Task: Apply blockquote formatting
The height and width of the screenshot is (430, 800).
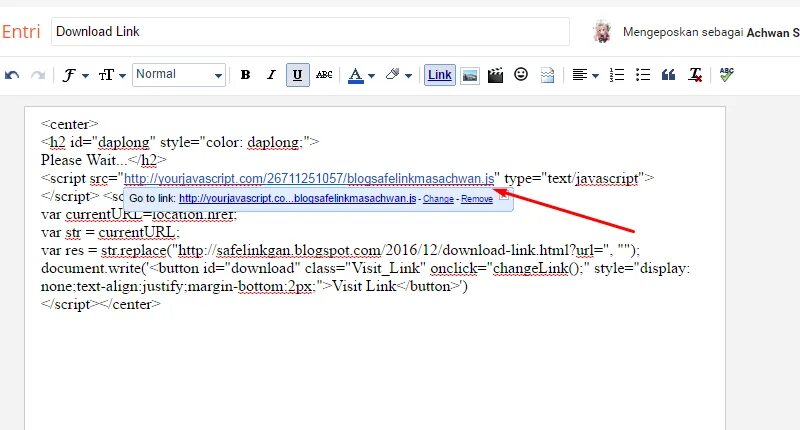Action: click(x=668, y=75)
